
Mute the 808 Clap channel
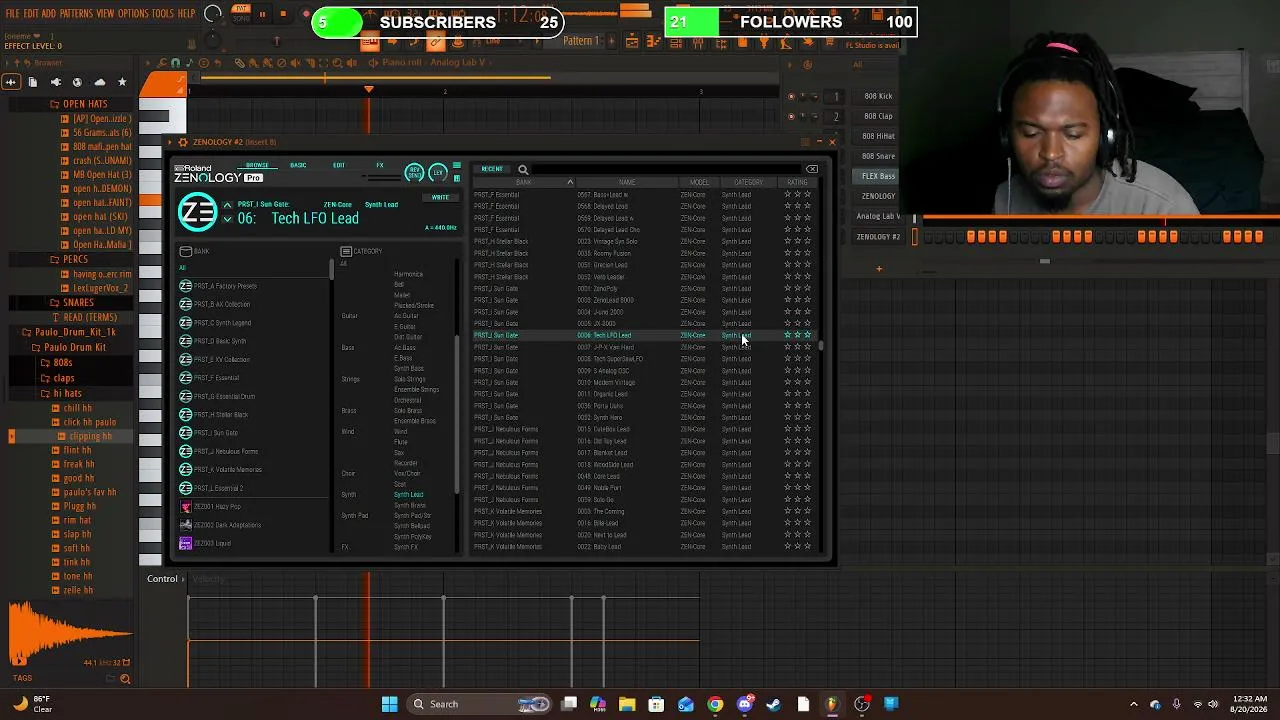tap(791, 116)
